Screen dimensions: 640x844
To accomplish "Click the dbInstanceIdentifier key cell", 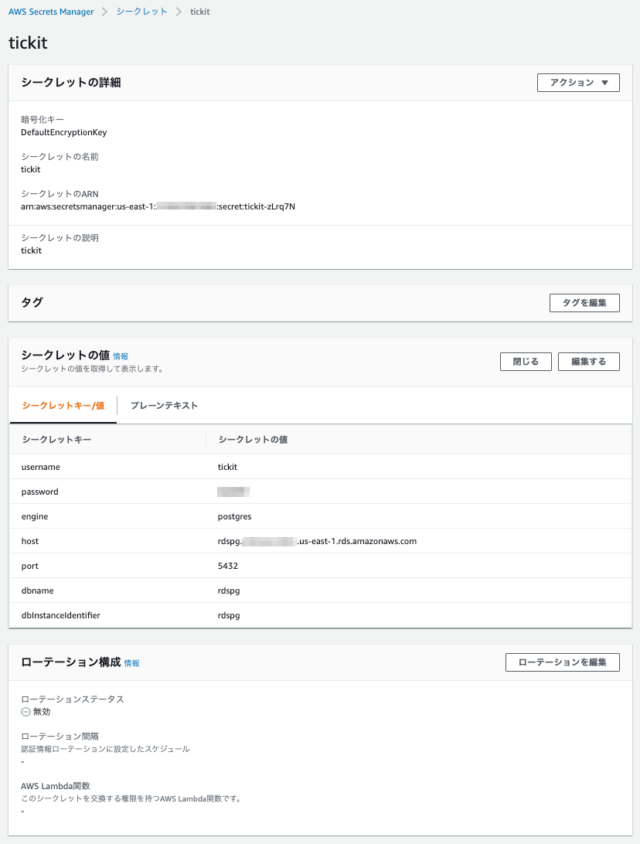I will 61,615.
